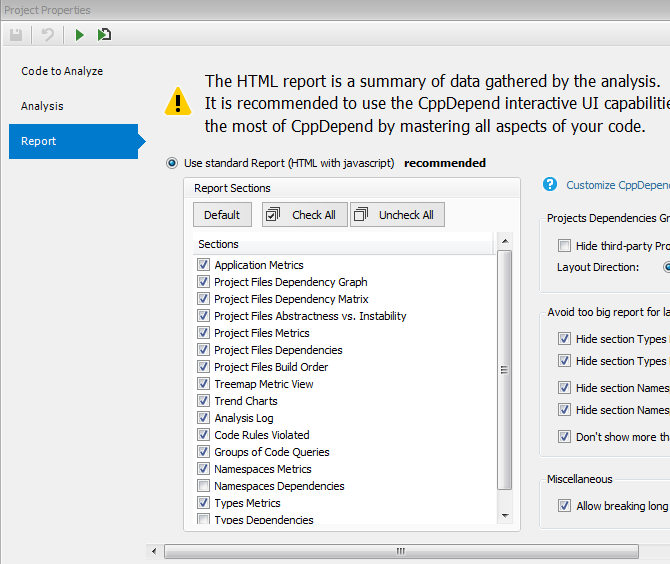Click the Save project toolbar icon
This screenshot has height=564, width=670.
point(16,35)
